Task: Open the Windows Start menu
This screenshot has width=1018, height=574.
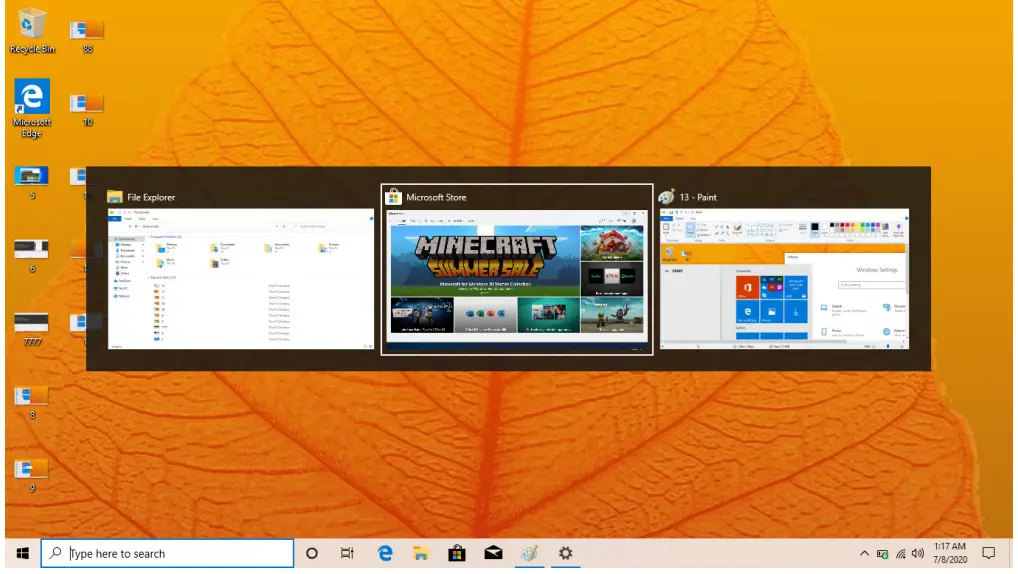Action: 23,553
